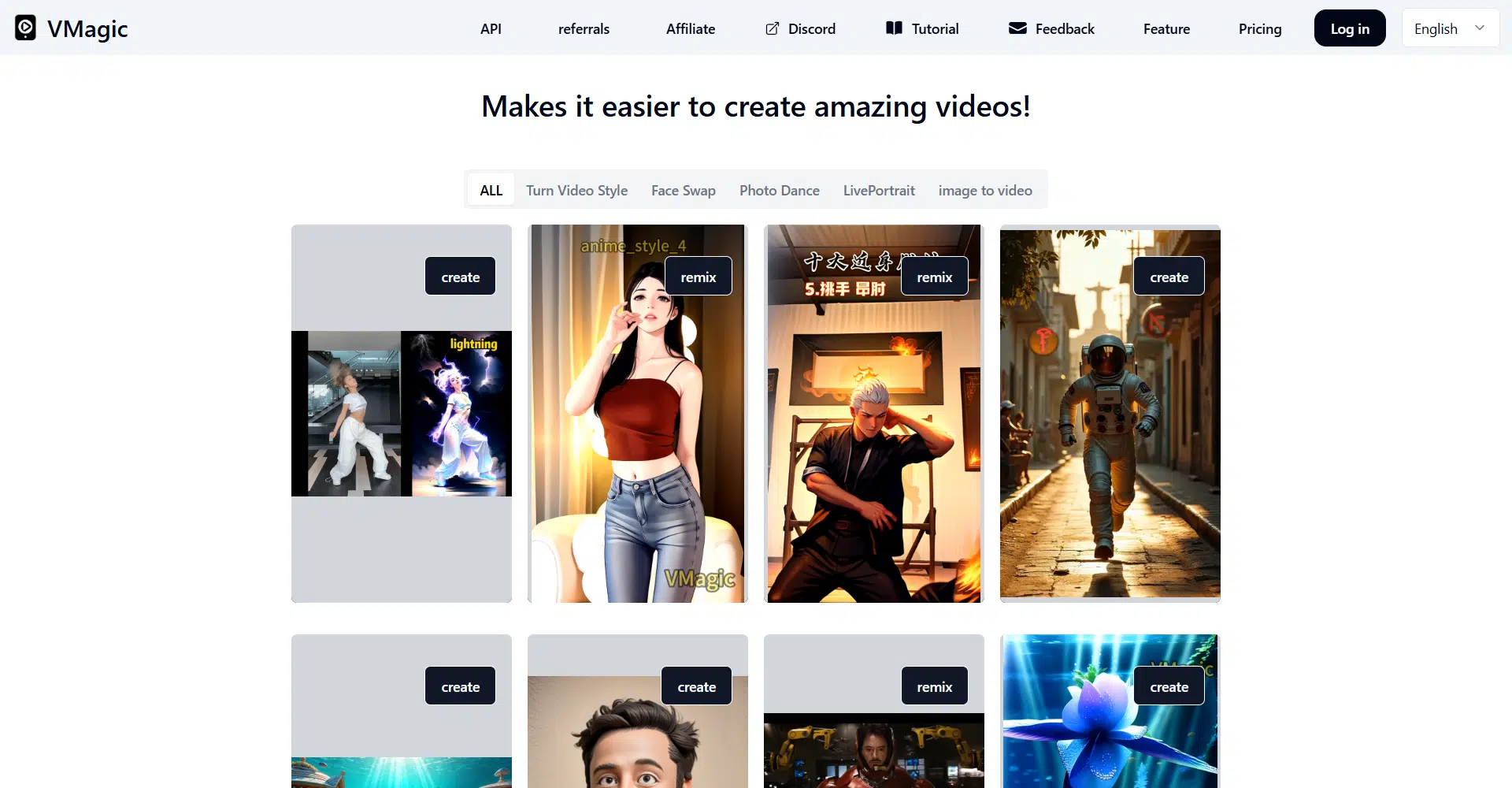The image size is (1512, 788).
Task: Expand the English language dropdown
Action: pos(1449,28)
